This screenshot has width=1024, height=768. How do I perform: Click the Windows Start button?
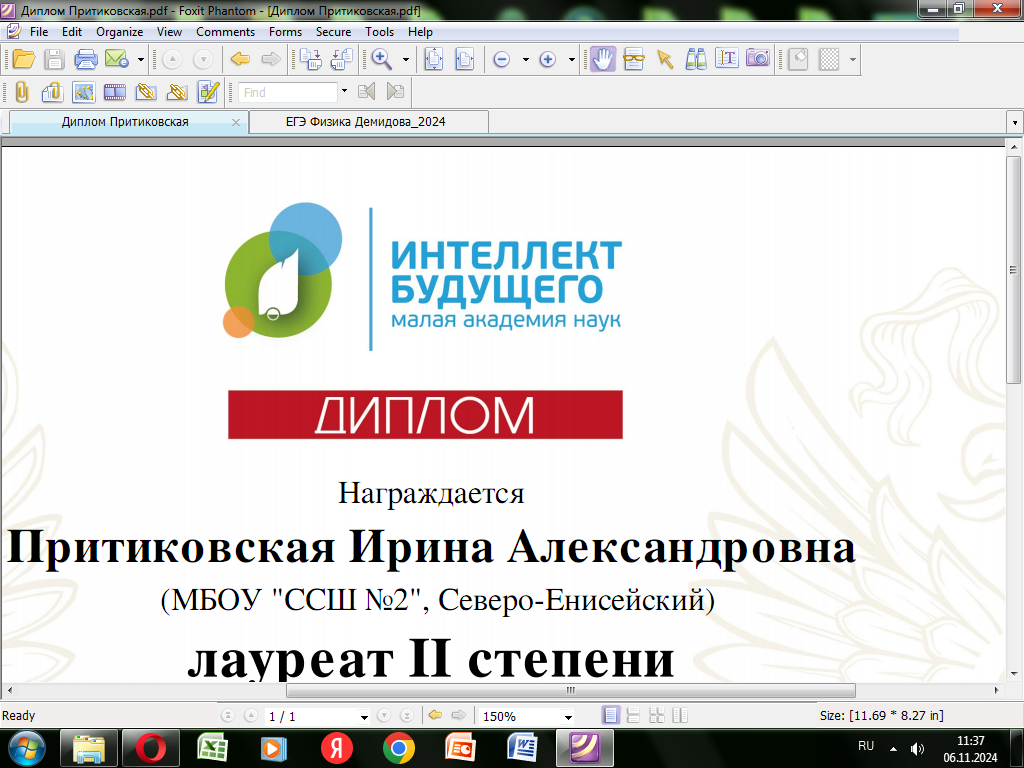click(x=27, y=748)
